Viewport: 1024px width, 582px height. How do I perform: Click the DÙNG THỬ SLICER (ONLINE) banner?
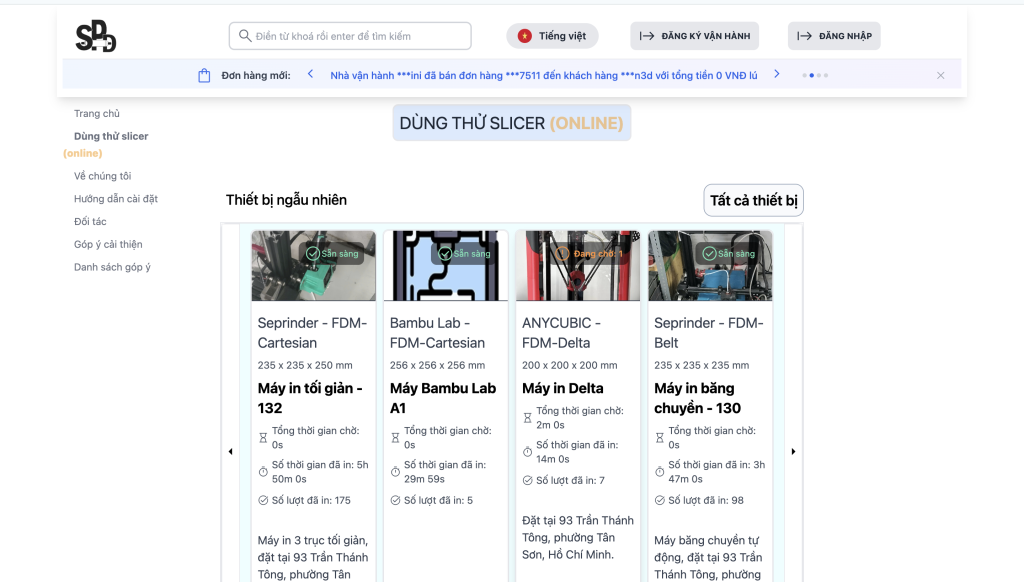point(511,123)
